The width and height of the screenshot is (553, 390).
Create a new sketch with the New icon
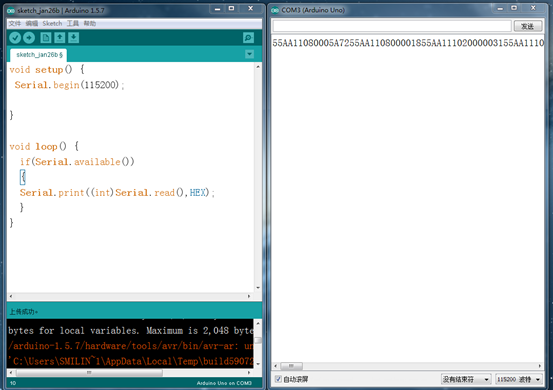click(45, 37)
